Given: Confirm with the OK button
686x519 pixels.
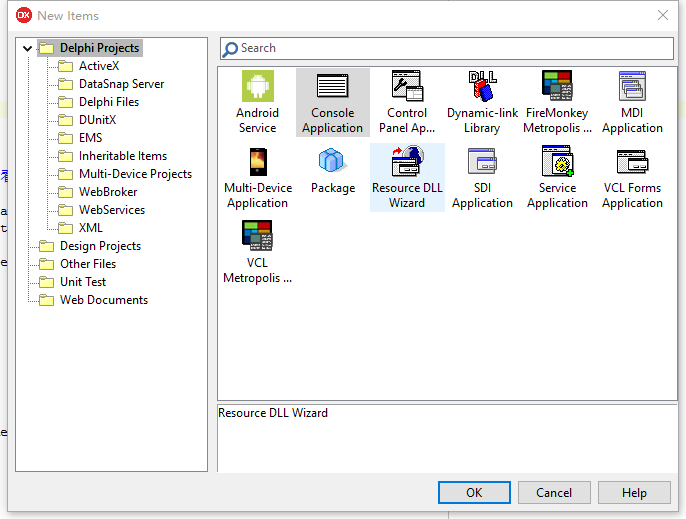Looking at the screenshot, I should (474, 493).
